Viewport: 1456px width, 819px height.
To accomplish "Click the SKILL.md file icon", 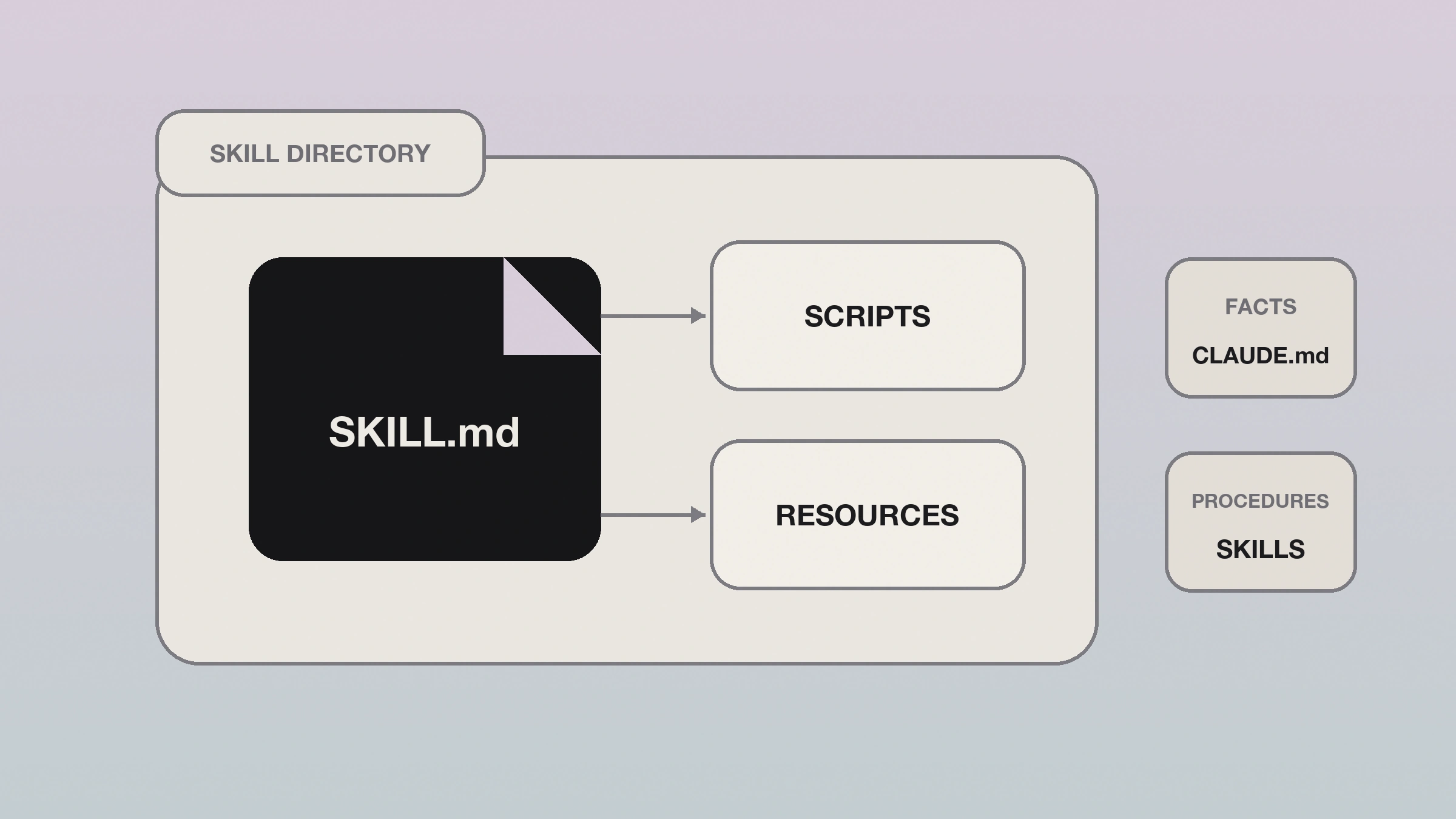I will (425, 409).
